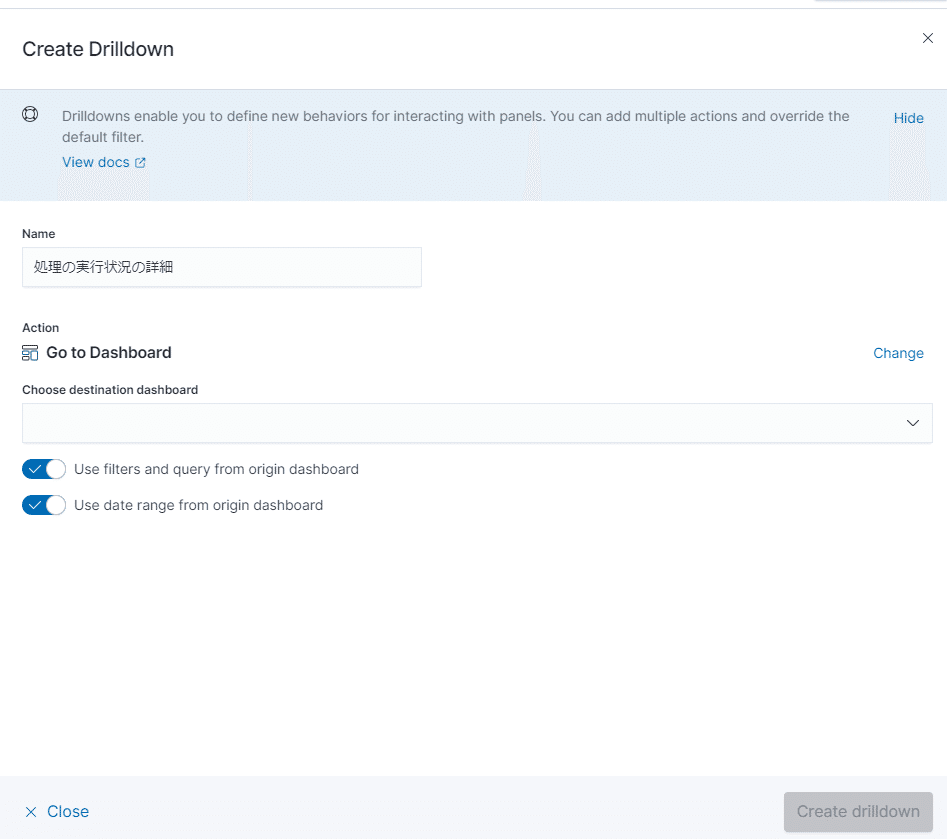Click the lifebuoy help icon in the callout
The height and width of the screenshot is (839, 947).
[x=30, y=115]
